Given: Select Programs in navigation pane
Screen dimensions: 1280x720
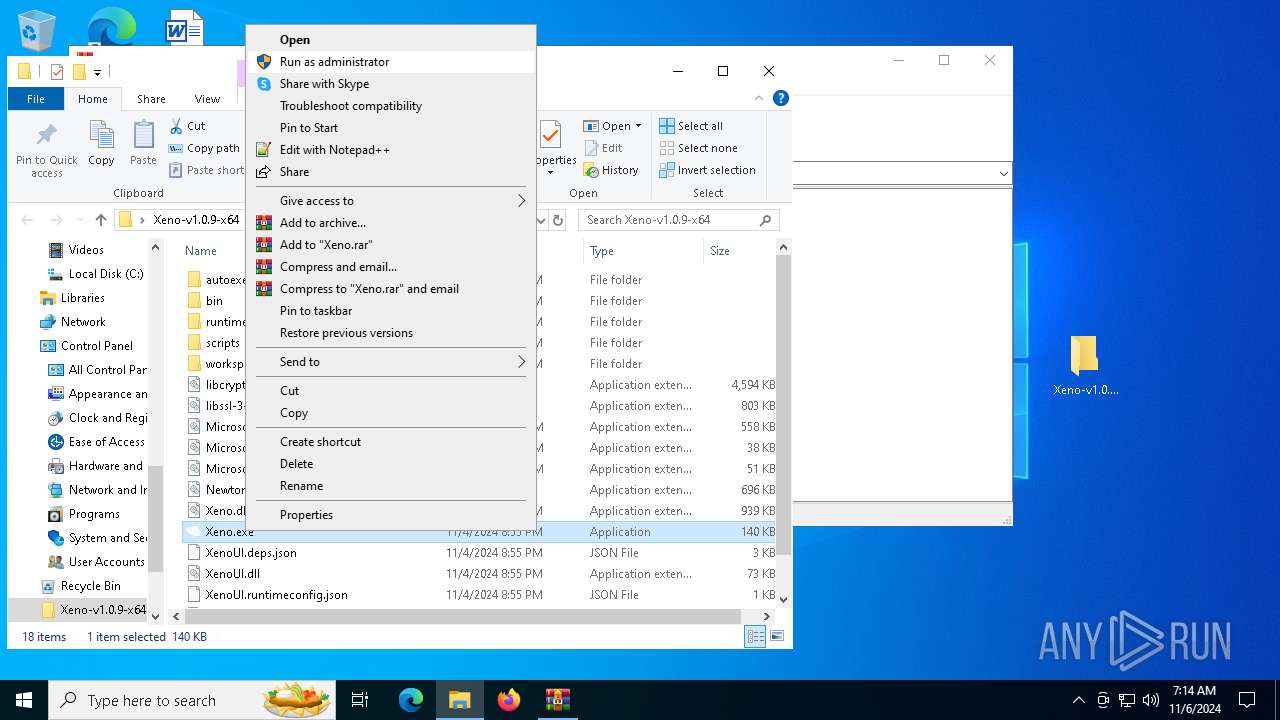Looking at the screenshot, I should [x=84, y=514].
